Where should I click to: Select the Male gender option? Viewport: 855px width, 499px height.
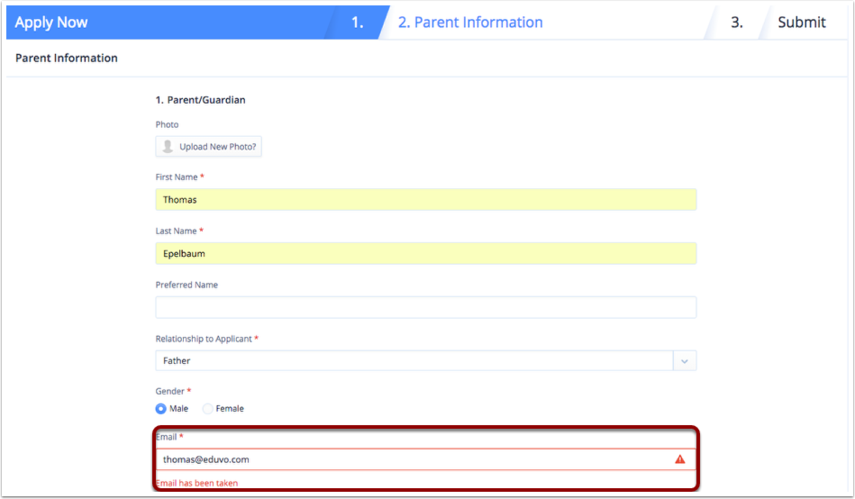pos(161,408)
